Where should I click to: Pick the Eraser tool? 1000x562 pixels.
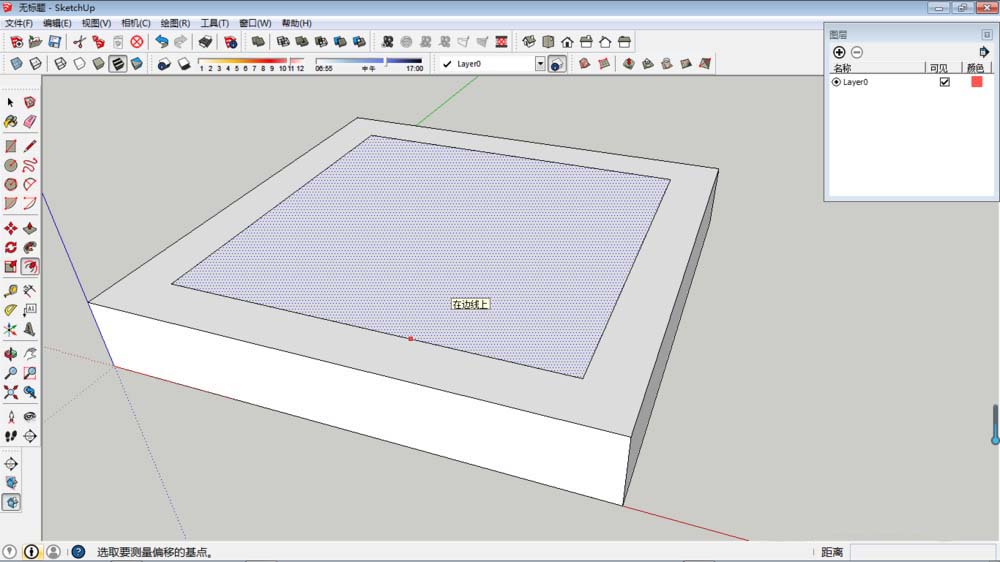click(30, 121)
